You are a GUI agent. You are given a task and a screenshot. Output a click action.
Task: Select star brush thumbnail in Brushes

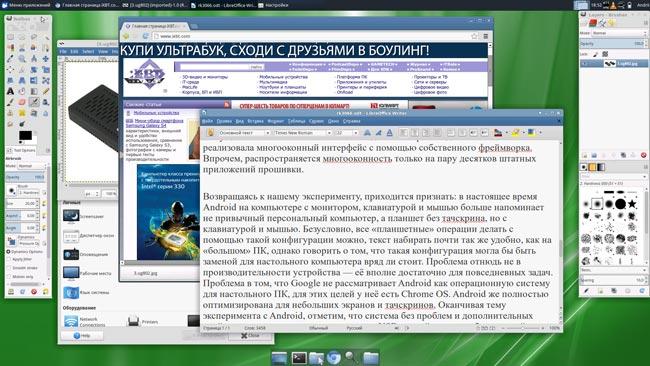pos(632,204)
